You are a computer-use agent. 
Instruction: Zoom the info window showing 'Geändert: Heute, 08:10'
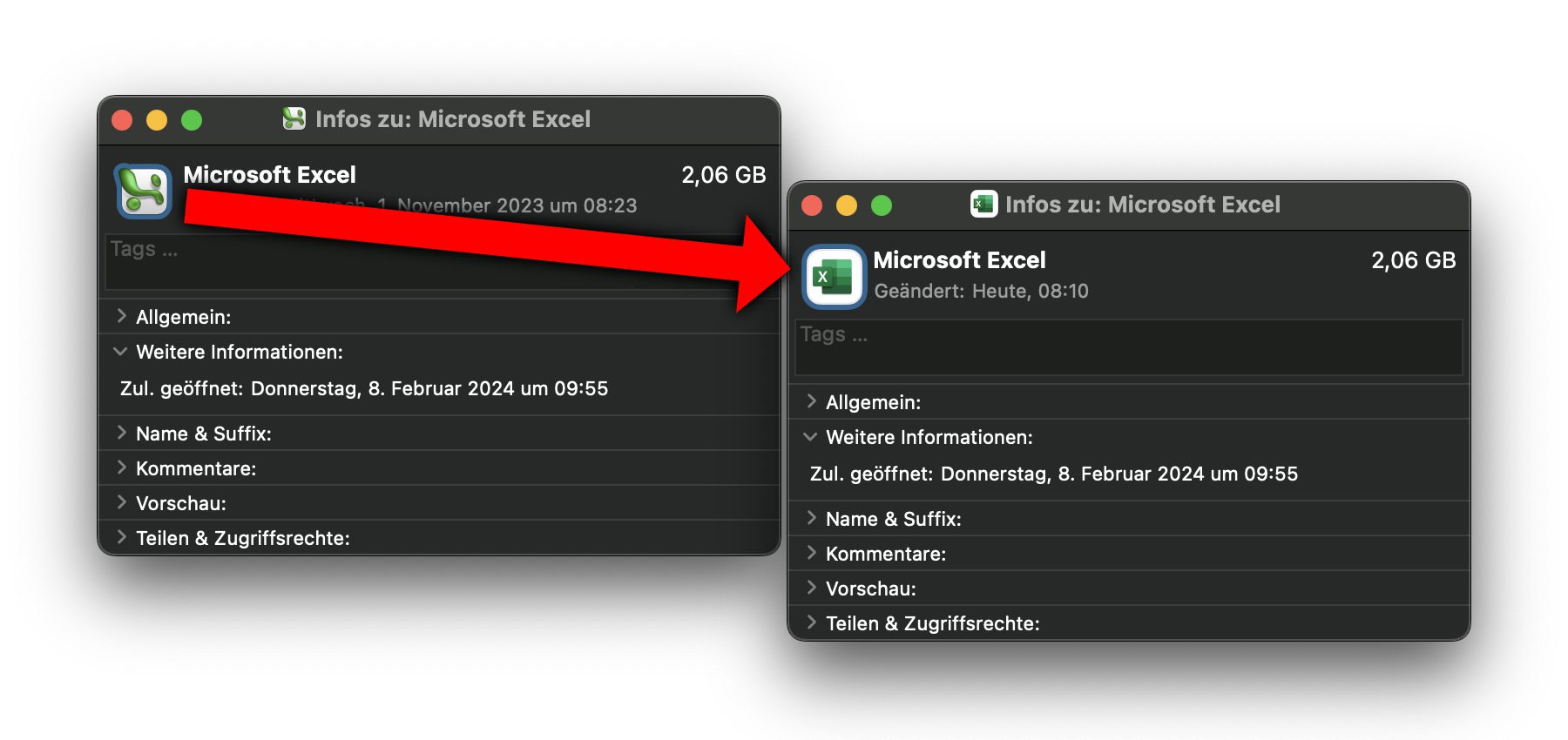[x=882, y=205]
